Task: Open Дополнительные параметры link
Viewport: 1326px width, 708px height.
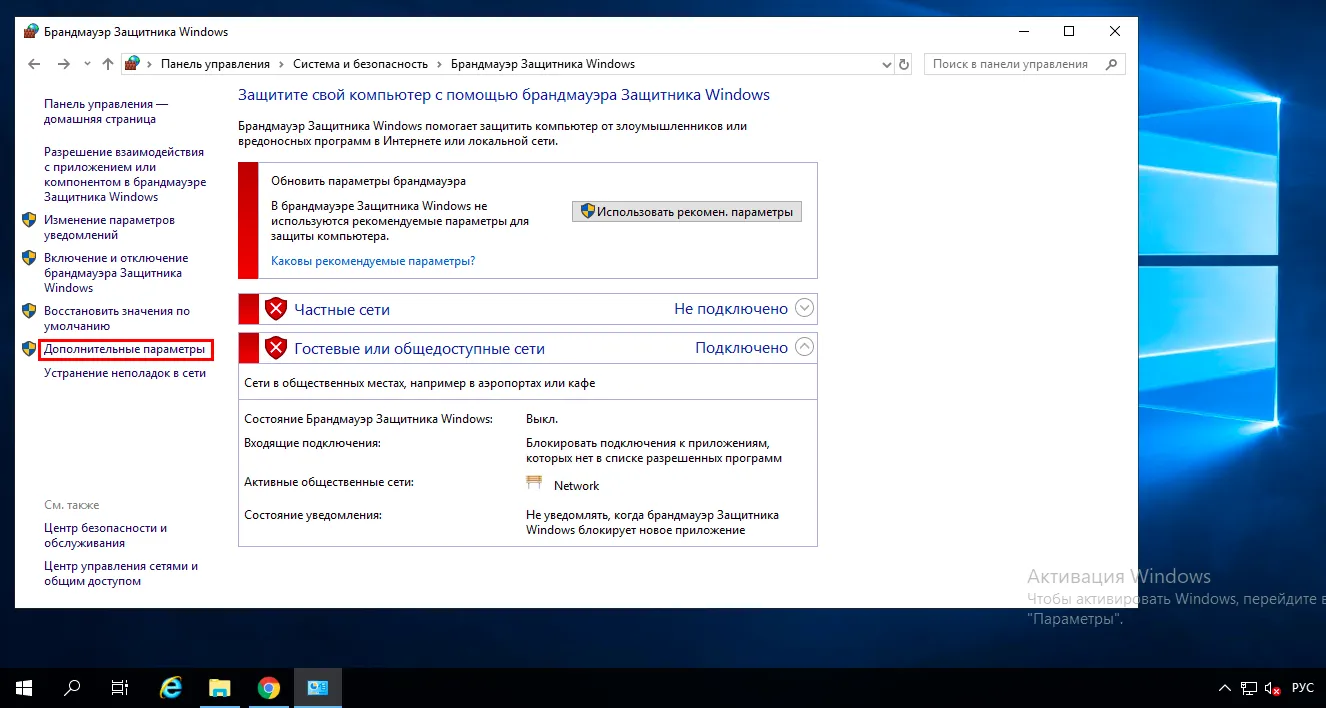Action: [x=125, y=350]
